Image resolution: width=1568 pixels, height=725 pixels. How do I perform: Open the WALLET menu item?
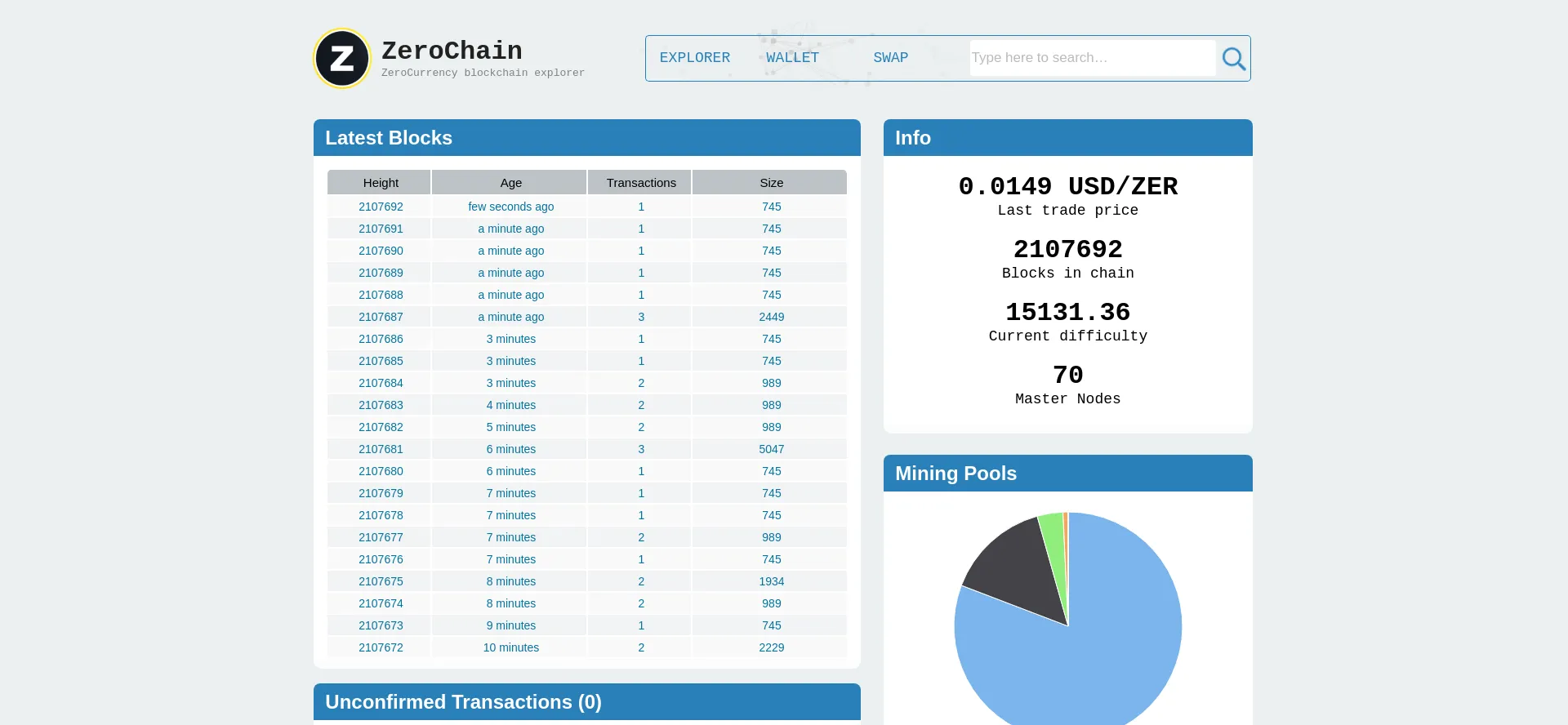pos(792,57)
